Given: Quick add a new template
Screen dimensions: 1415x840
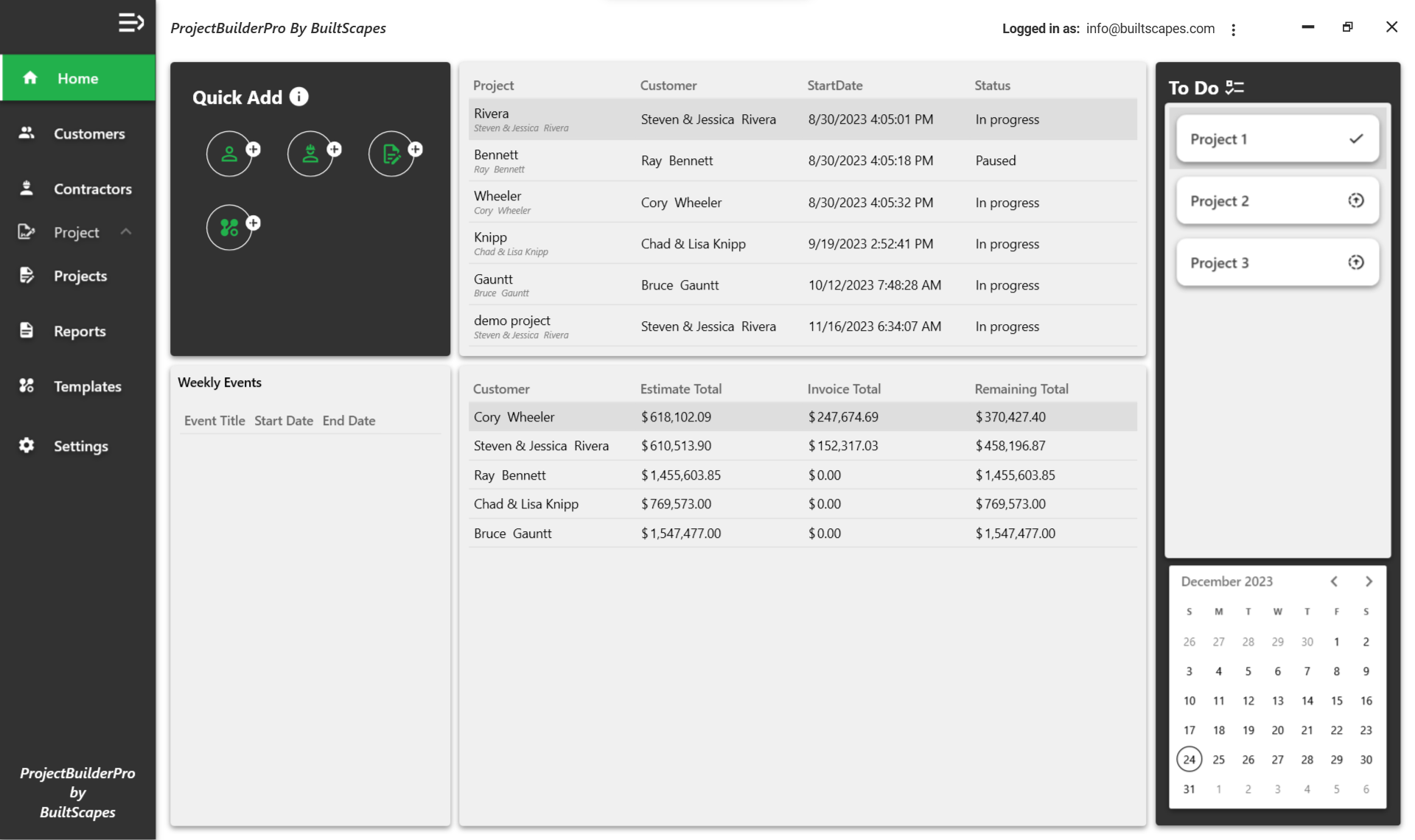Looking at the screenshot, I should (x=230, y=228).
